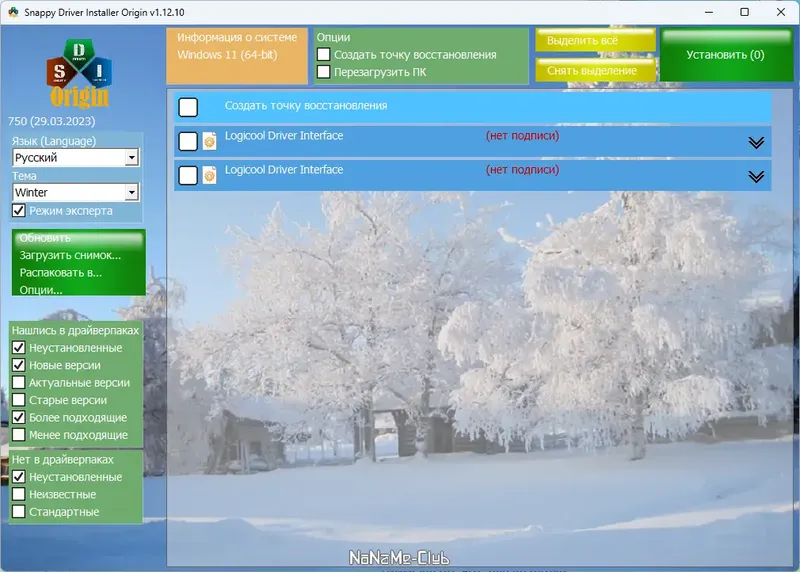Check 'Стандартные' filter

[19, 511]
